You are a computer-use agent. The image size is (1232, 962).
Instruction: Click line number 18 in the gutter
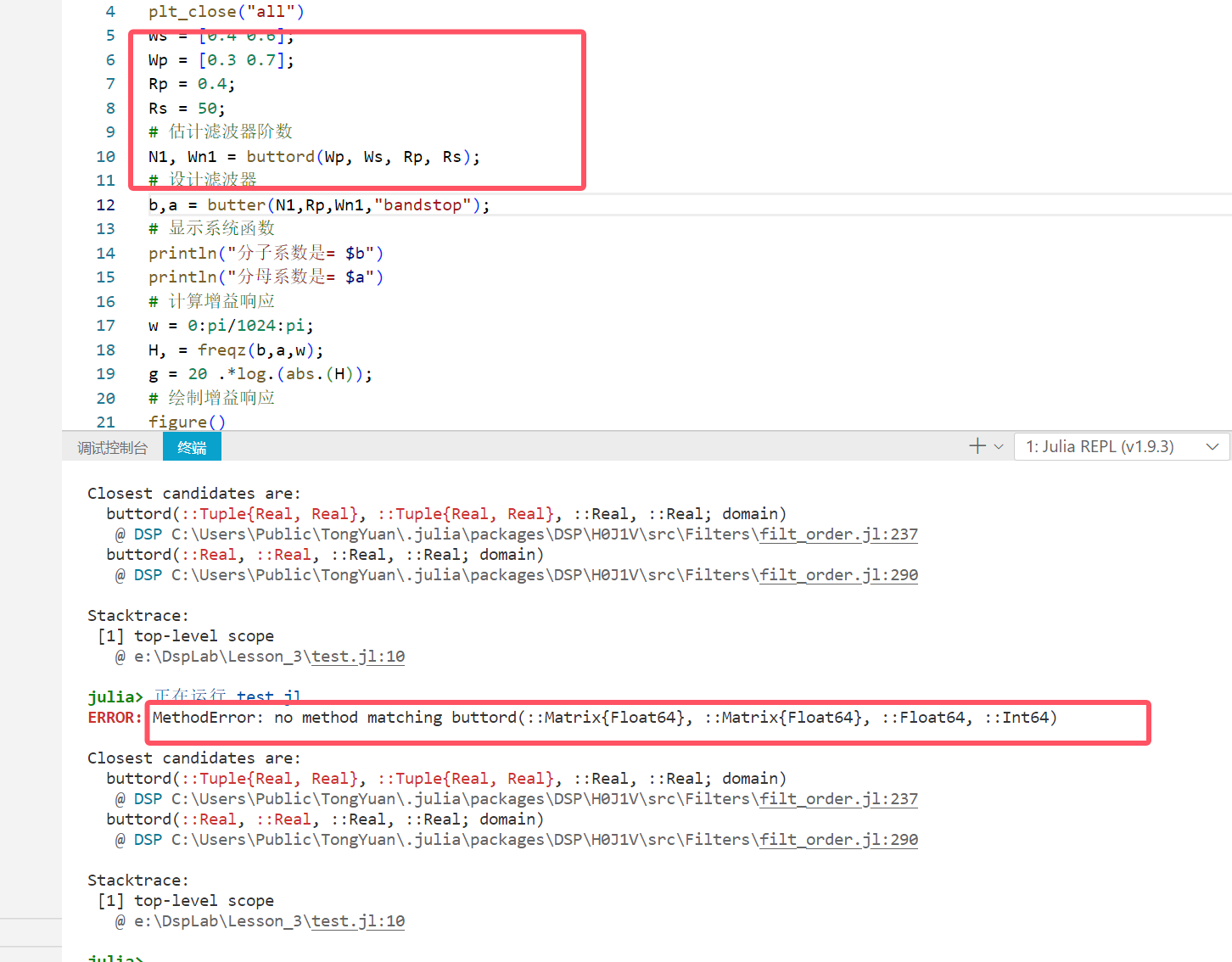(x=105, y=350)
